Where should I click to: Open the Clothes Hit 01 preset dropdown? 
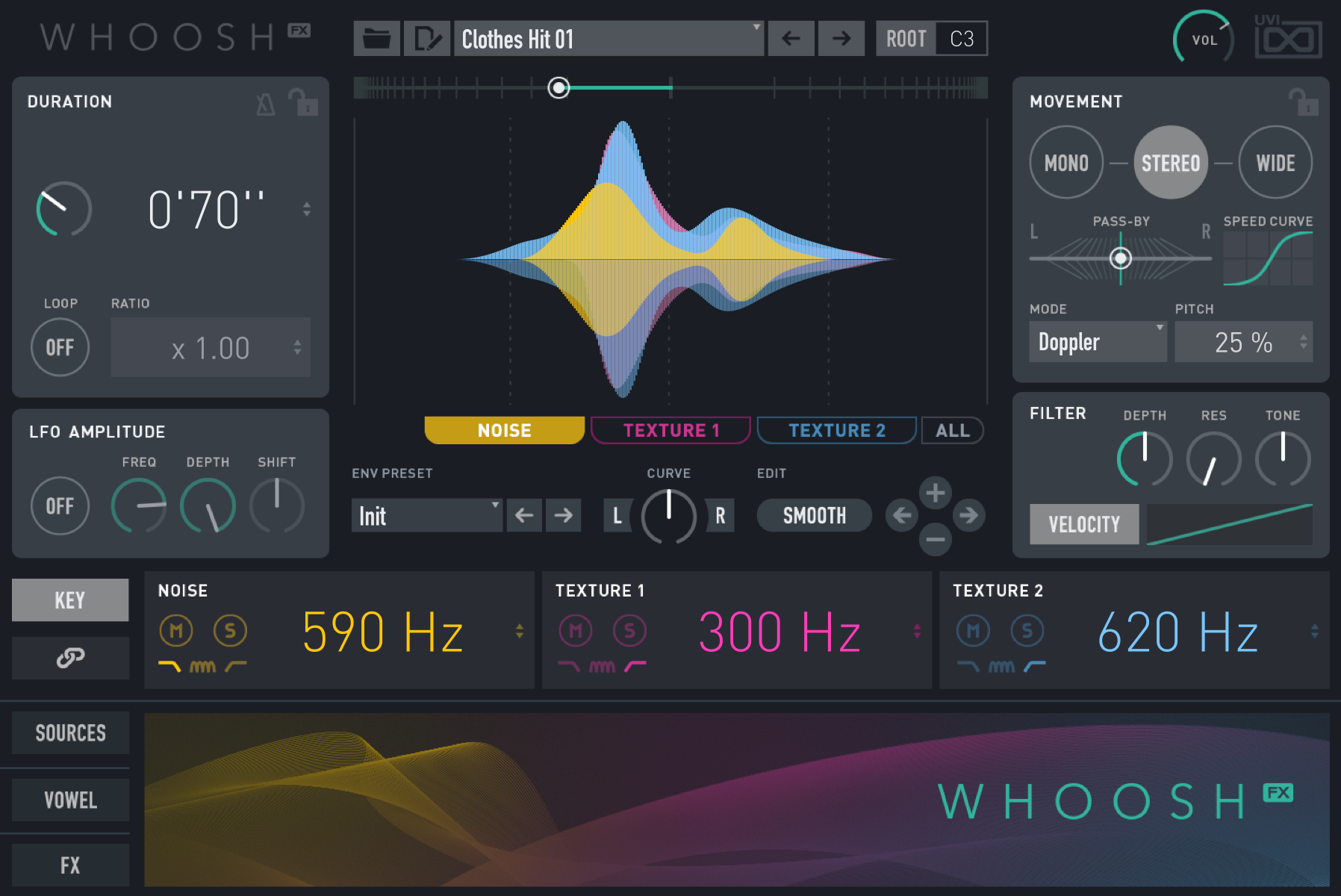[x=609, y=38]
